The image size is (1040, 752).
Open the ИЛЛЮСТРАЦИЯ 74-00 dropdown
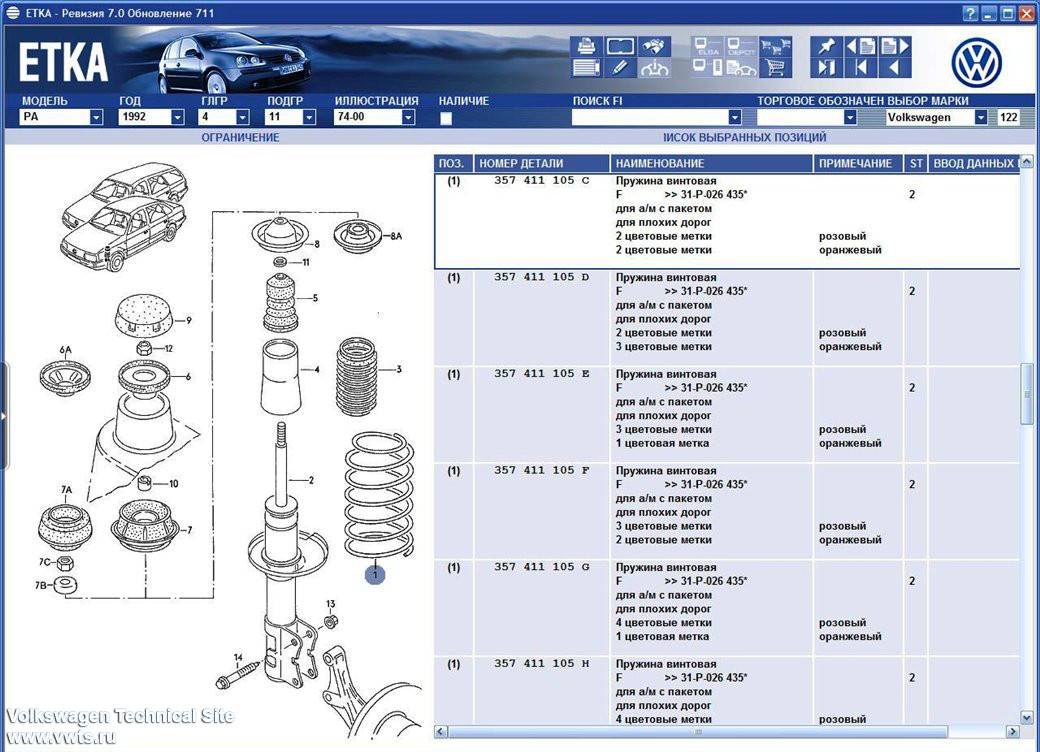pyautogui.click(x=409, y=117)
